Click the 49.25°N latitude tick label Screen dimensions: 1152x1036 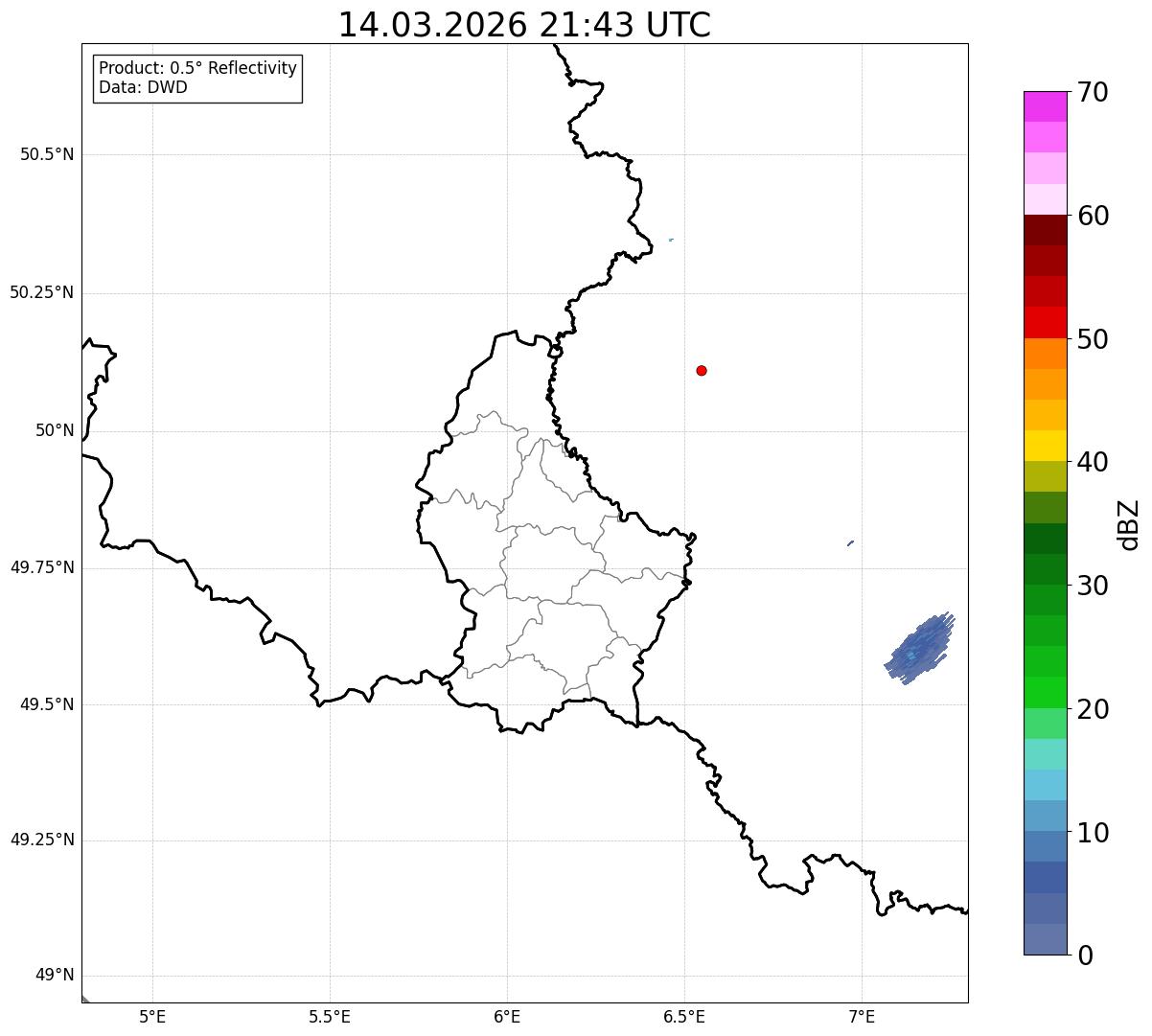pos(42,840)
